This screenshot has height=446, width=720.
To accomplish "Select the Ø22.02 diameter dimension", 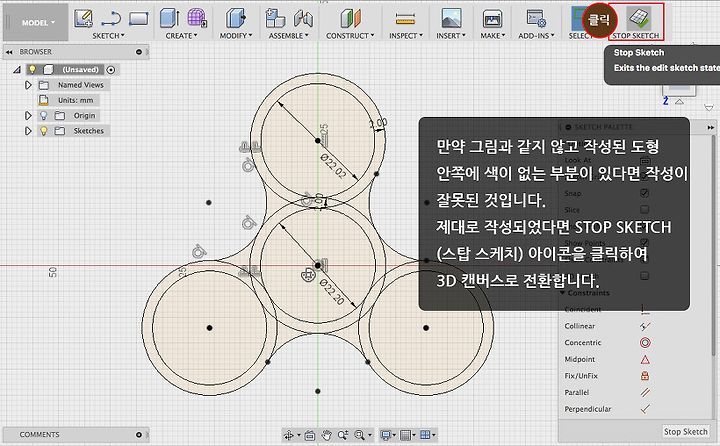I will click(x=333, y=166).
